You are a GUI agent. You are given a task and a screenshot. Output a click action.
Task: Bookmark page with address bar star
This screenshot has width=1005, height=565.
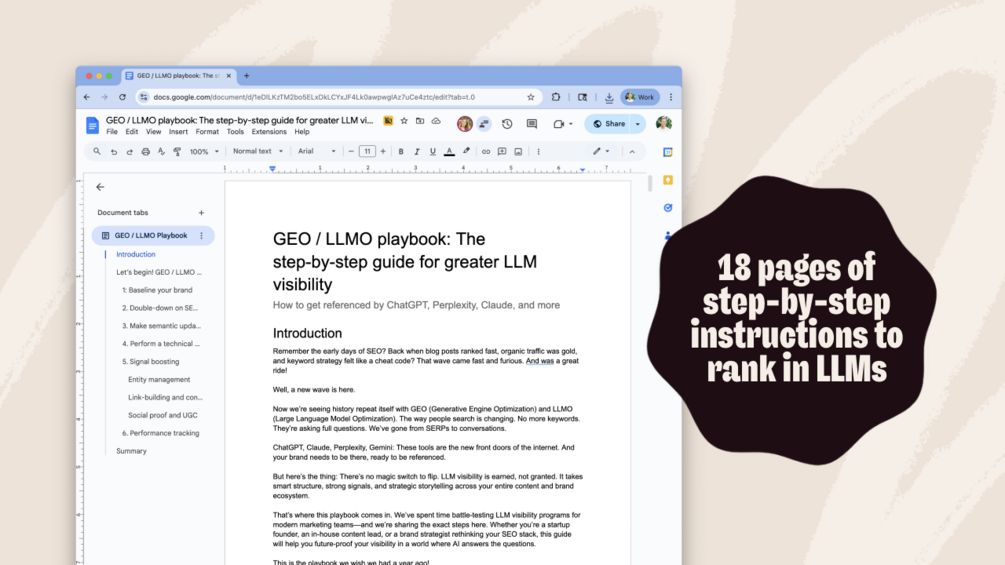[x=531, y=97]
